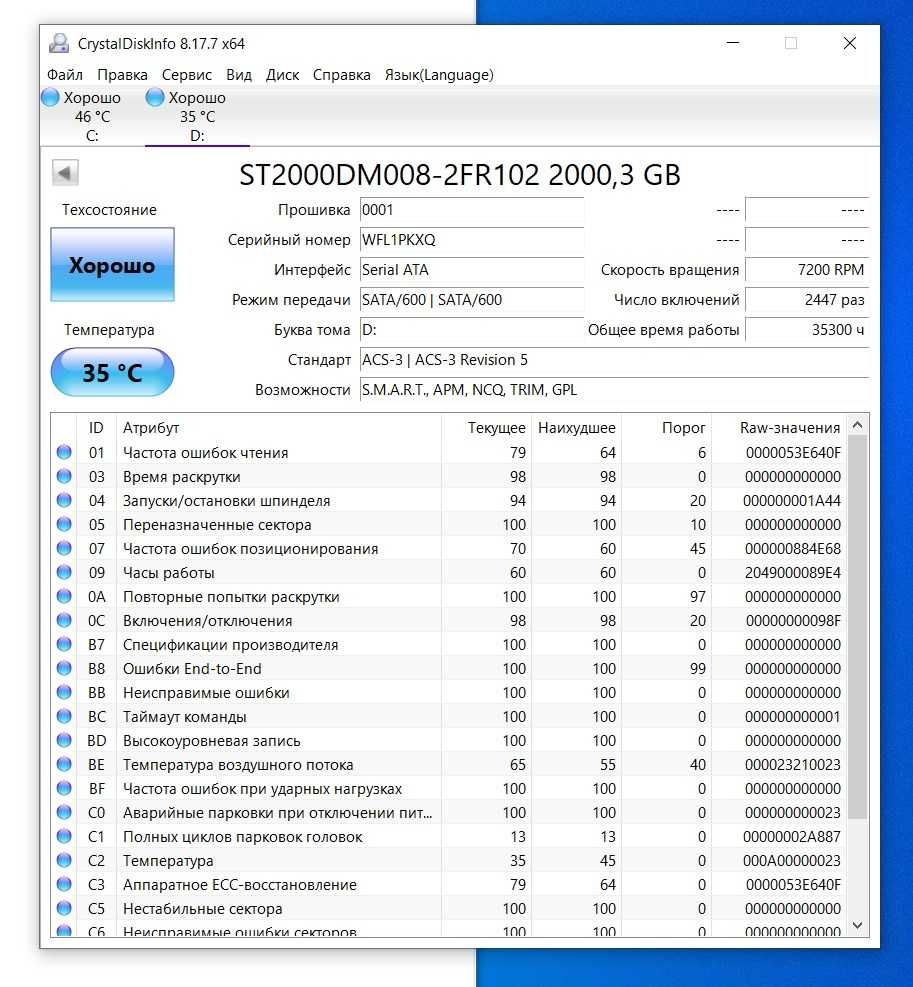Click the Текущее column header
The width and height of the screenshot is (913, 987).
[496, 427]
